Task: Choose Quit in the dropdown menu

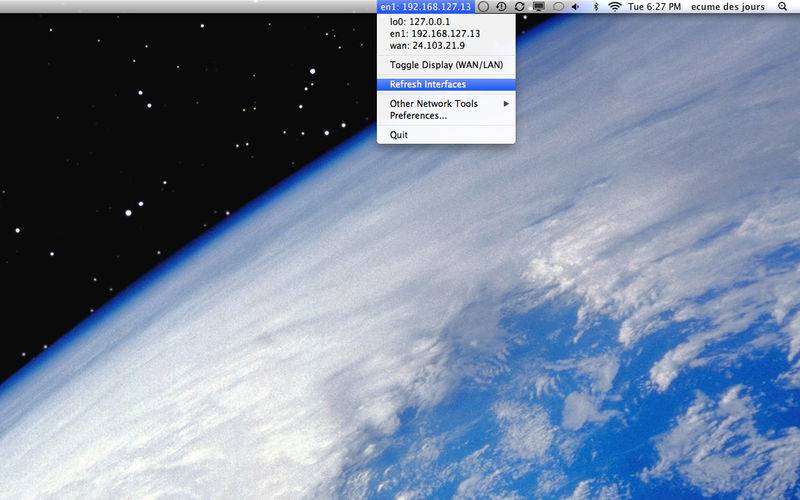Action: point(446,135)
